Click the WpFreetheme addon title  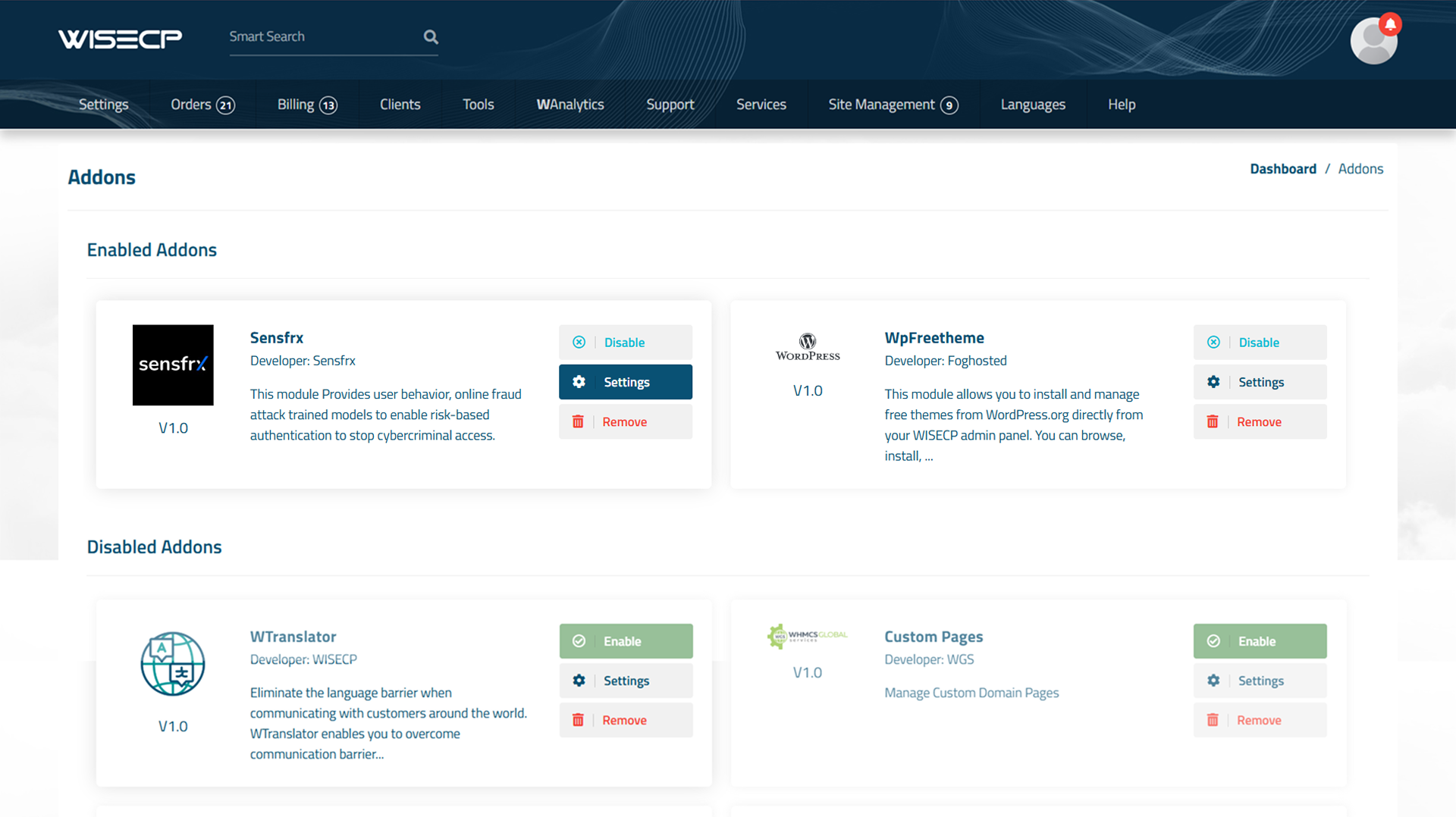934,338
